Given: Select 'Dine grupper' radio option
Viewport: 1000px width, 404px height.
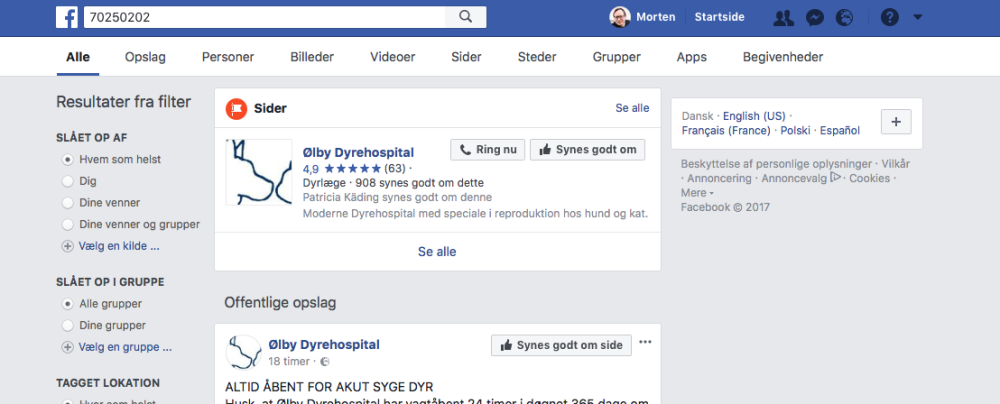Looking at the screenshot, I should coord(68,325).
